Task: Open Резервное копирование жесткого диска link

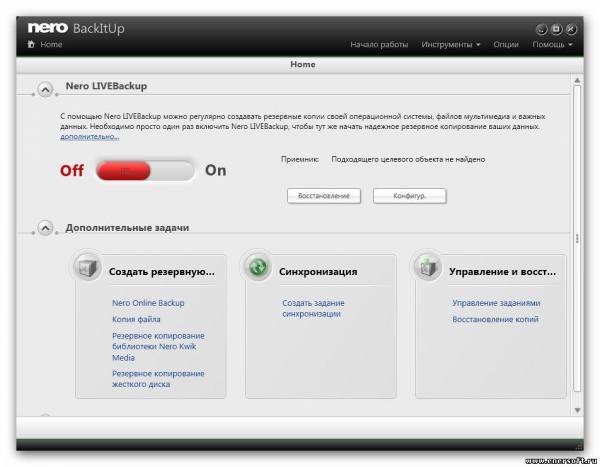Action: pos(158,379)
